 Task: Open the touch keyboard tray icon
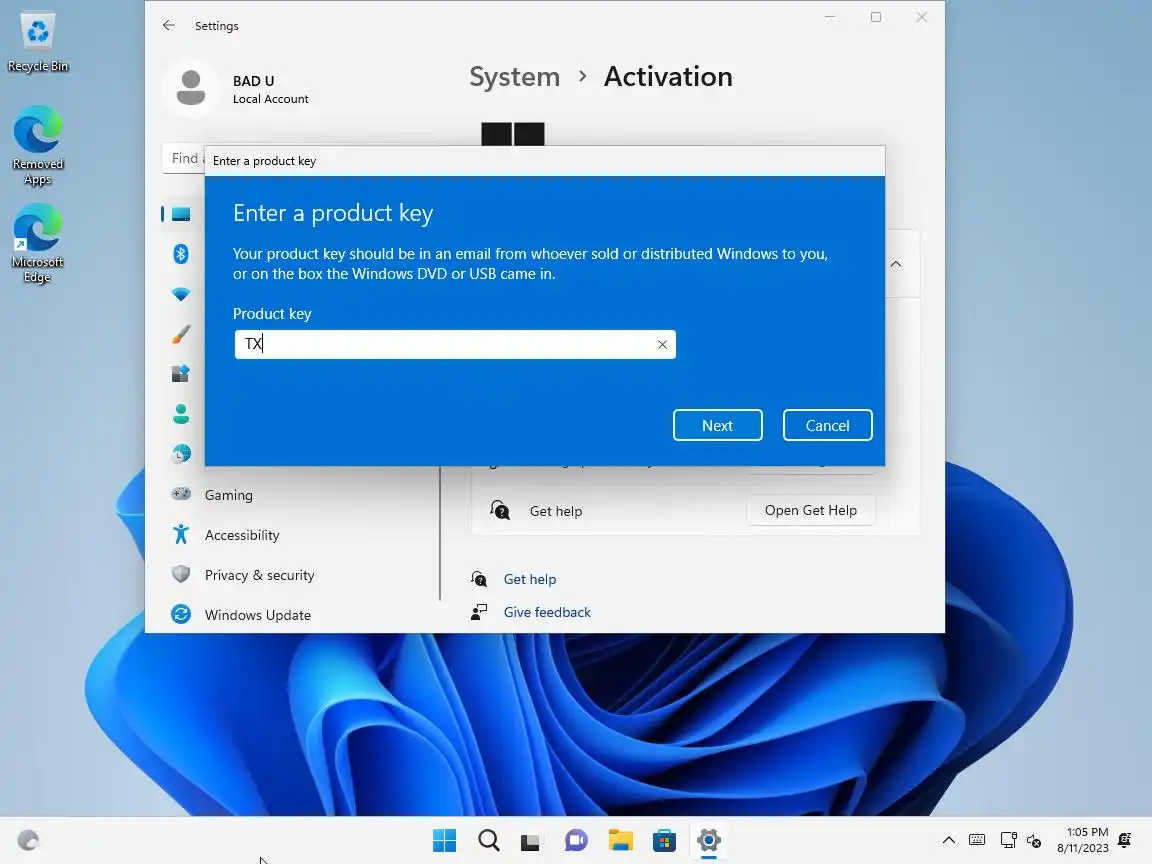click(x=977, y=840)
